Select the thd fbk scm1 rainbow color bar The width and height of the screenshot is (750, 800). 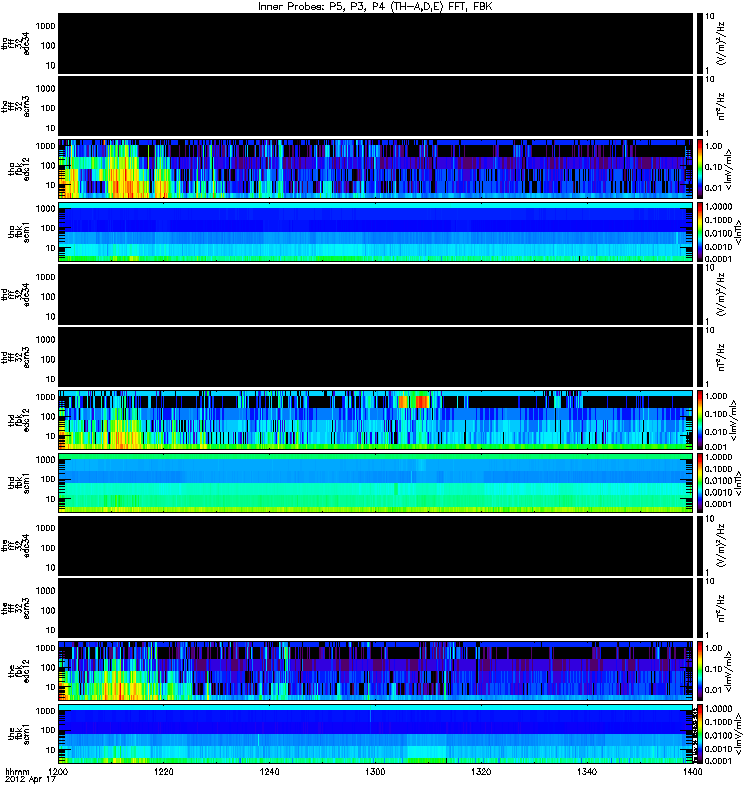click(700, 485)
